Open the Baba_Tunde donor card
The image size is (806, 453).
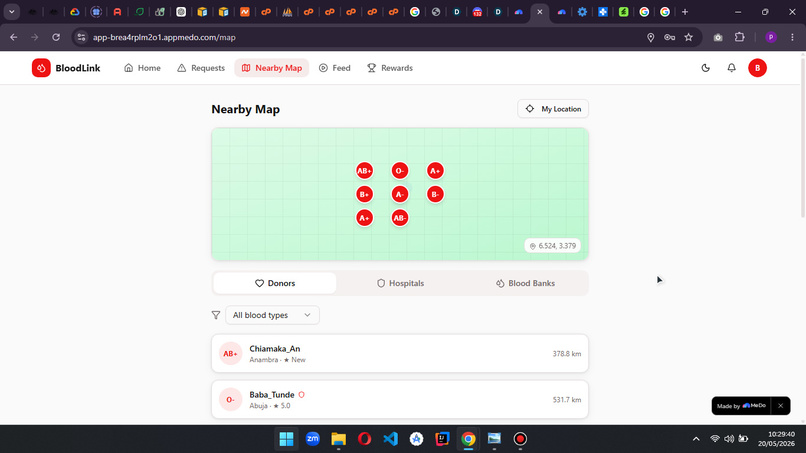(x=400, y=400)
